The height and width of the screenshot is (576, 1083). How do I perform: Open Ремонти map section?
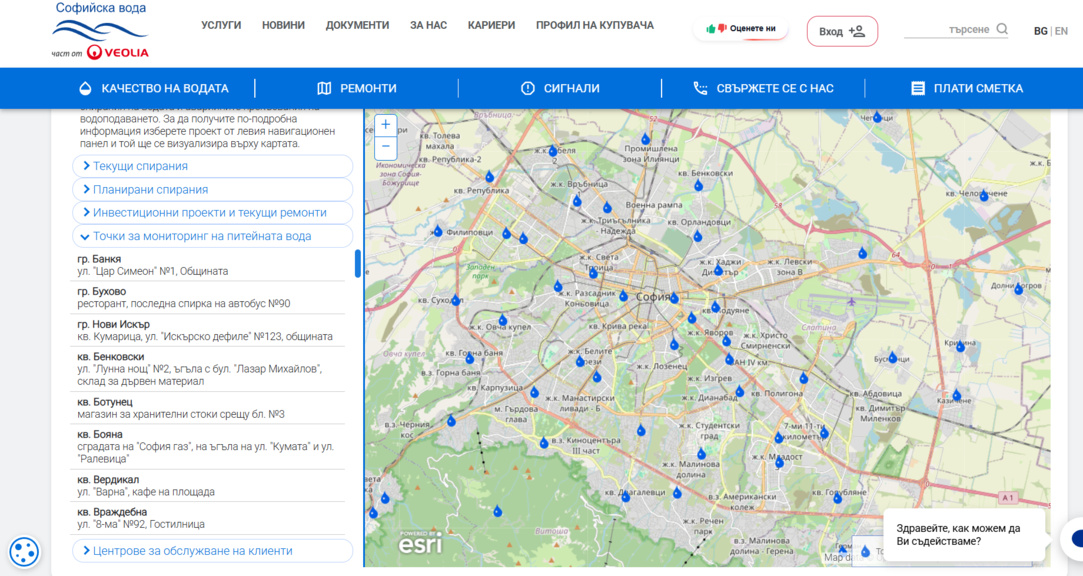point(356,88)
